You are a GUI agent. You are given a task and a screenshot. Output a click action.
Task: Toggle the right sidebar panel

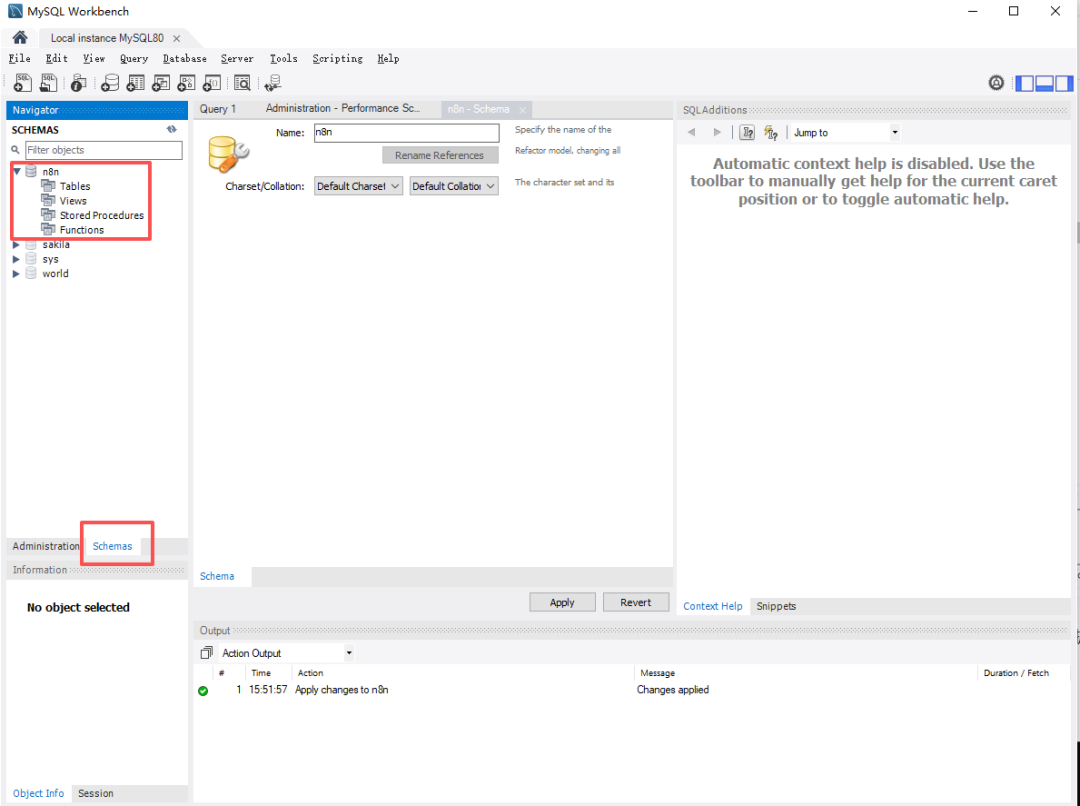pos(1064,83)
